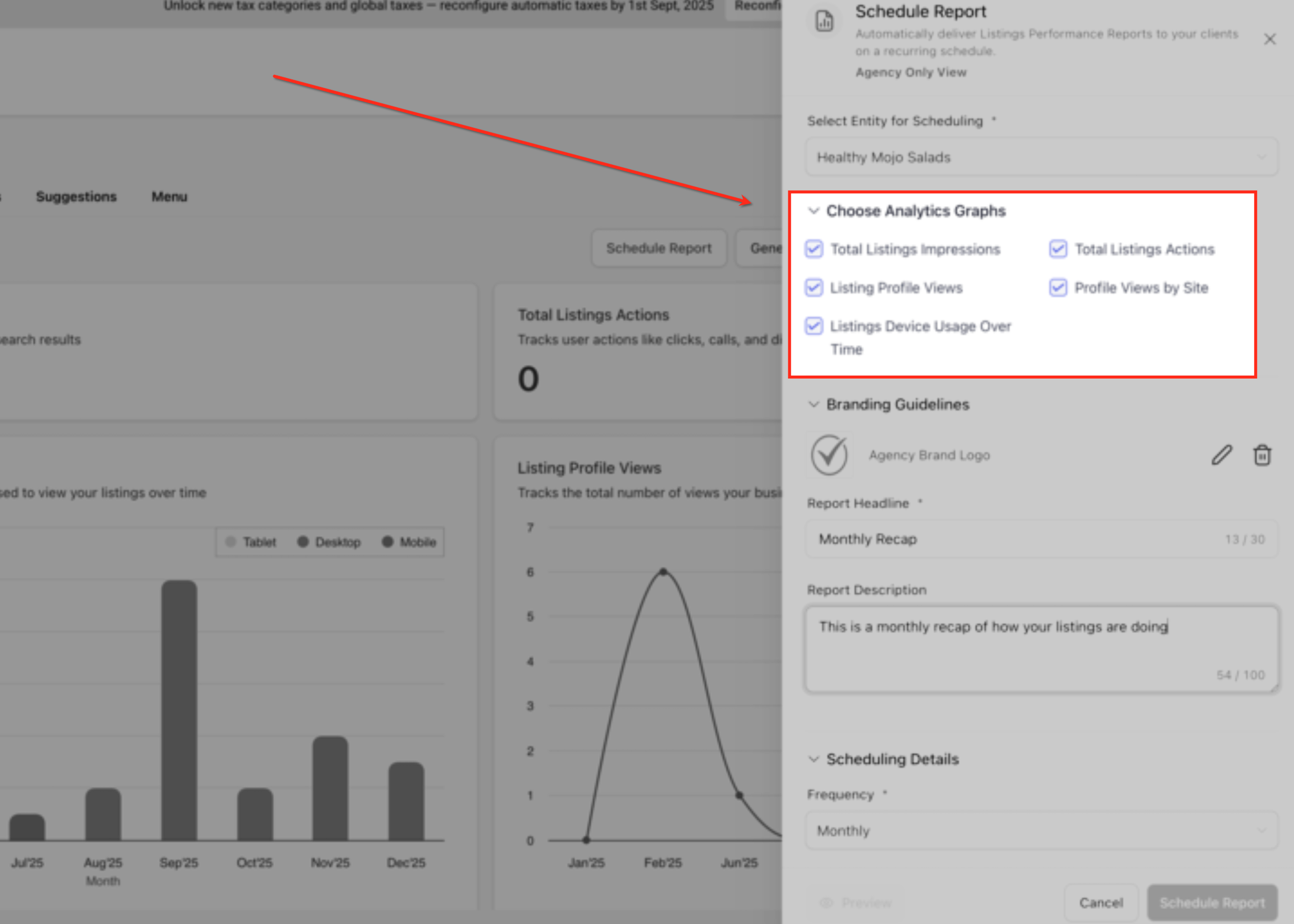Image resolution: width=1294 pixels, height=924 pixels.
Task: Collapse the Branding Guidelines section chevron
Action: point(814,405)
